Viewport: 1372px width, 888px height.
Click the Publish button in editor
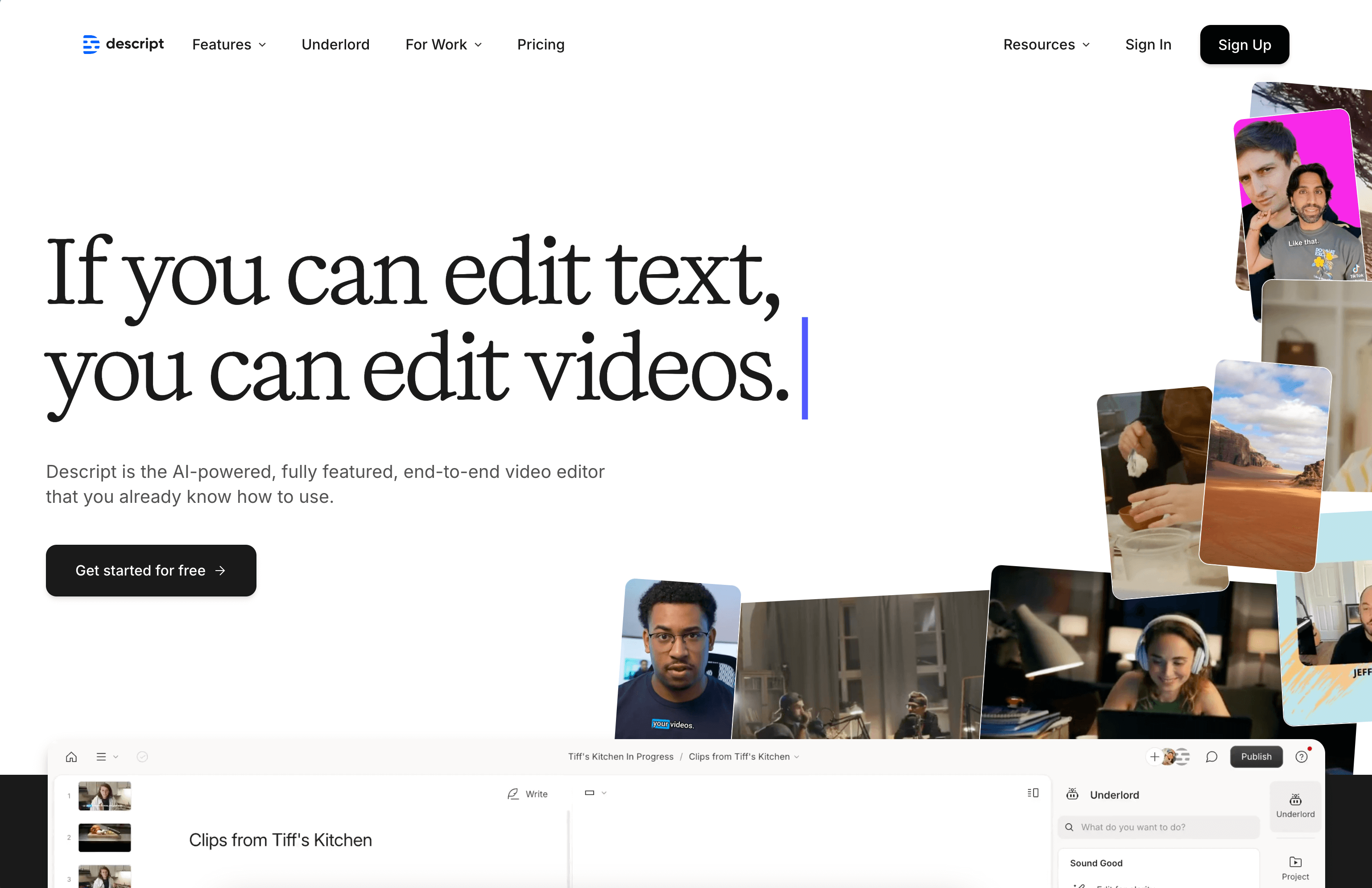pos(1256,756)
